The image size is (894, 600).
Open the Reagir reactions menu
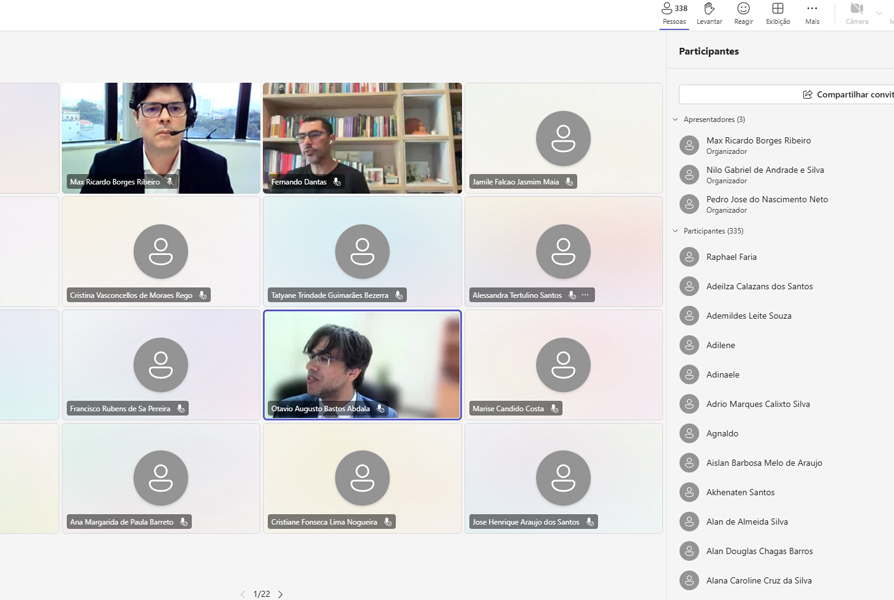pyautogui.click(x=743, y=14)
